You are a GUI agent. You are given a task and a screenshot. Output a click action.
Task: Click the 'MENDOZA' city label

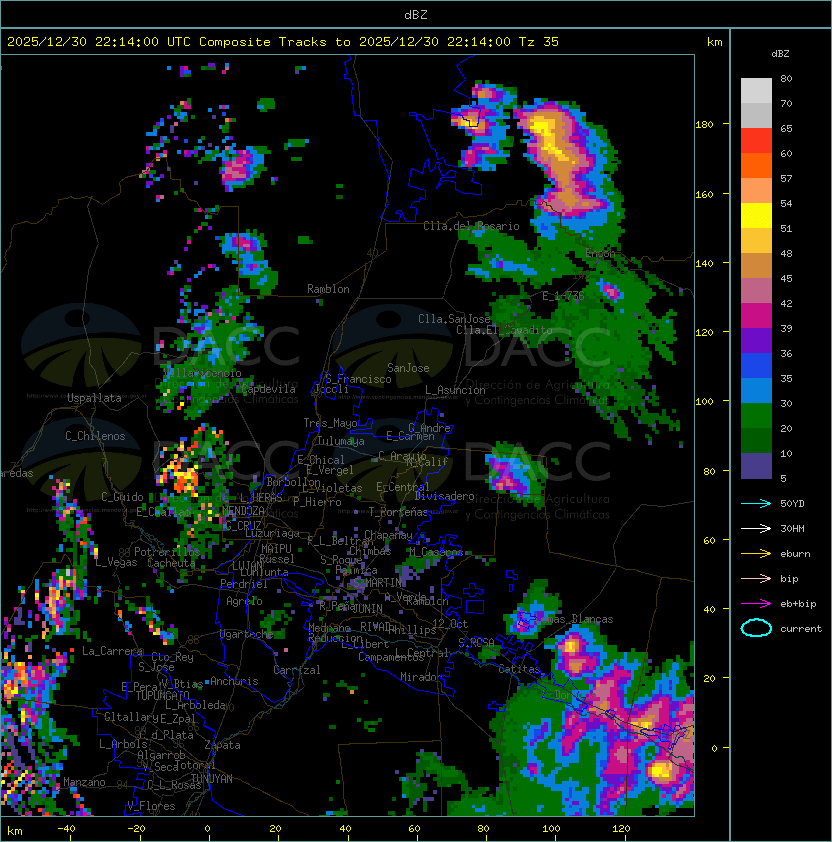[x=243, y=510]
